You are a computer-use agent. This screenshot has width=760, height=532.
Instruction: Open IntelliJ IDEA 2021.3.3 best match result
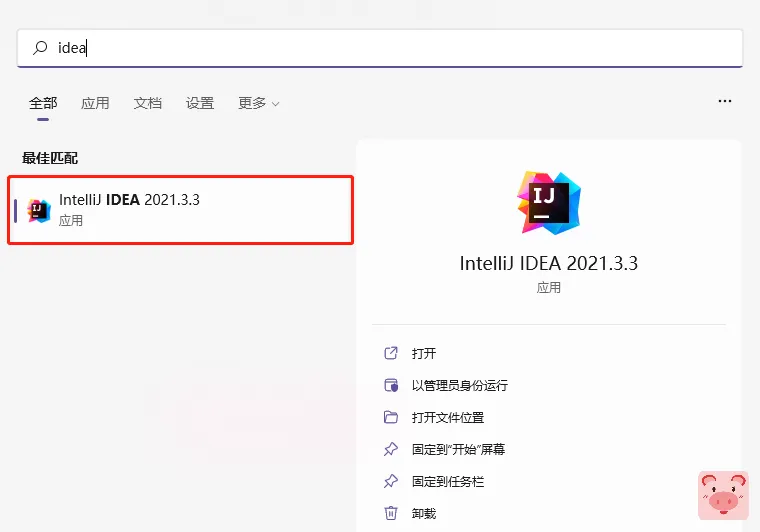(181, 210)
